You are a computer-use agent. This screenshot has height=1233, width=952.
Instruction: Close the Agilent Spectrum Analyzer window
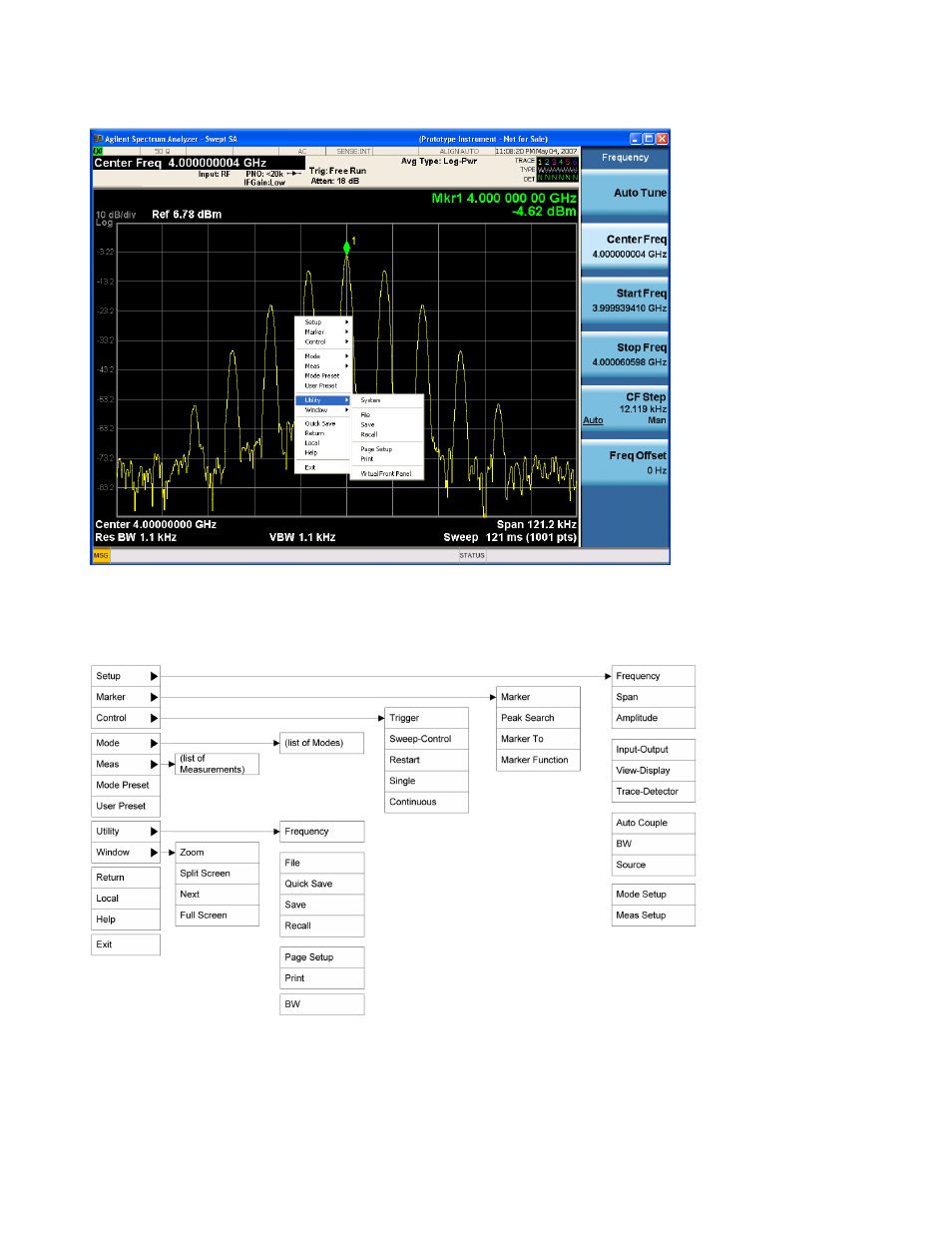tap(662, 139)
